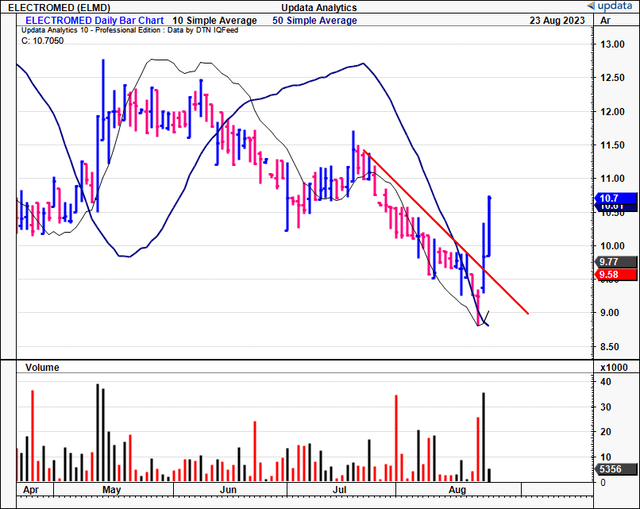Click the 10.00 price axis label
640x509 pixels.
coord(612,246)
